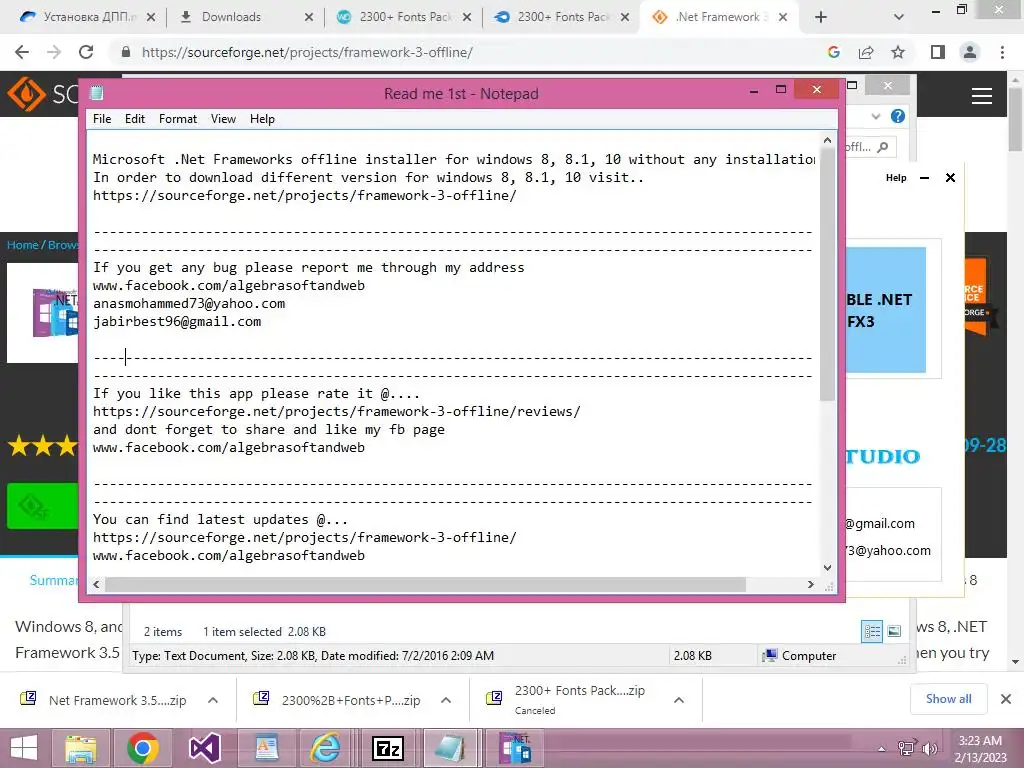Open the tab search chevron
Viewport: 1024px width, 768px height.
[899, 18]
